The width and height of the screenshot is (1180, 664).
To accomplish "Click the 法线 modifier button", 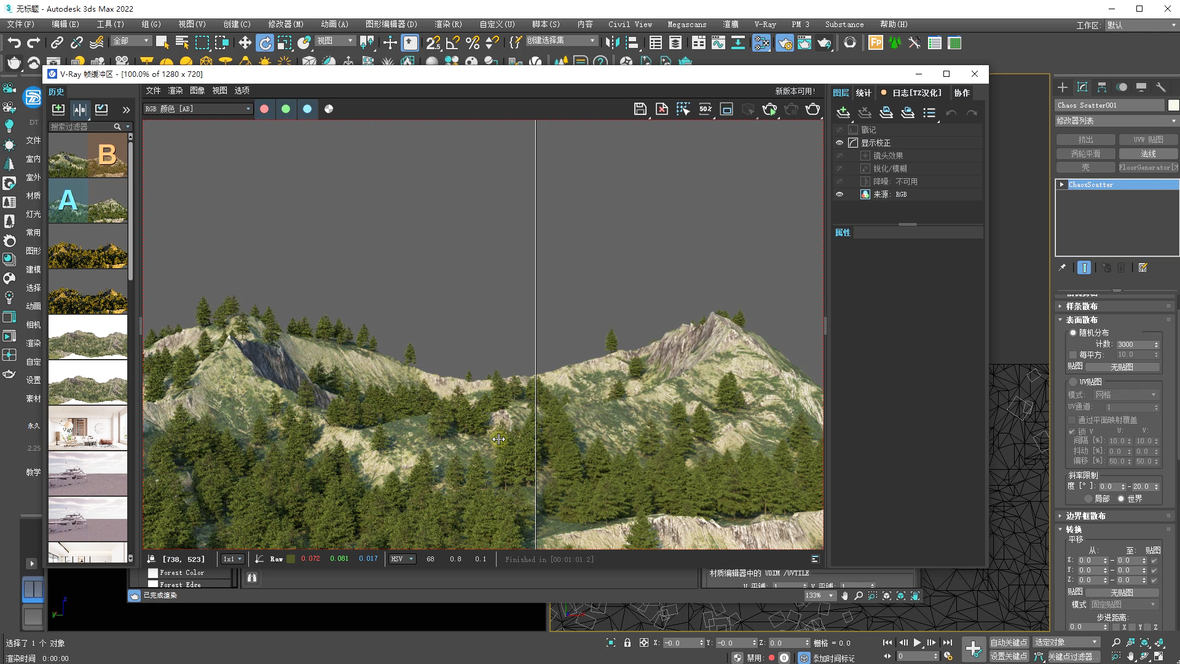I will pyautogui.click(x=1147, y=154).
